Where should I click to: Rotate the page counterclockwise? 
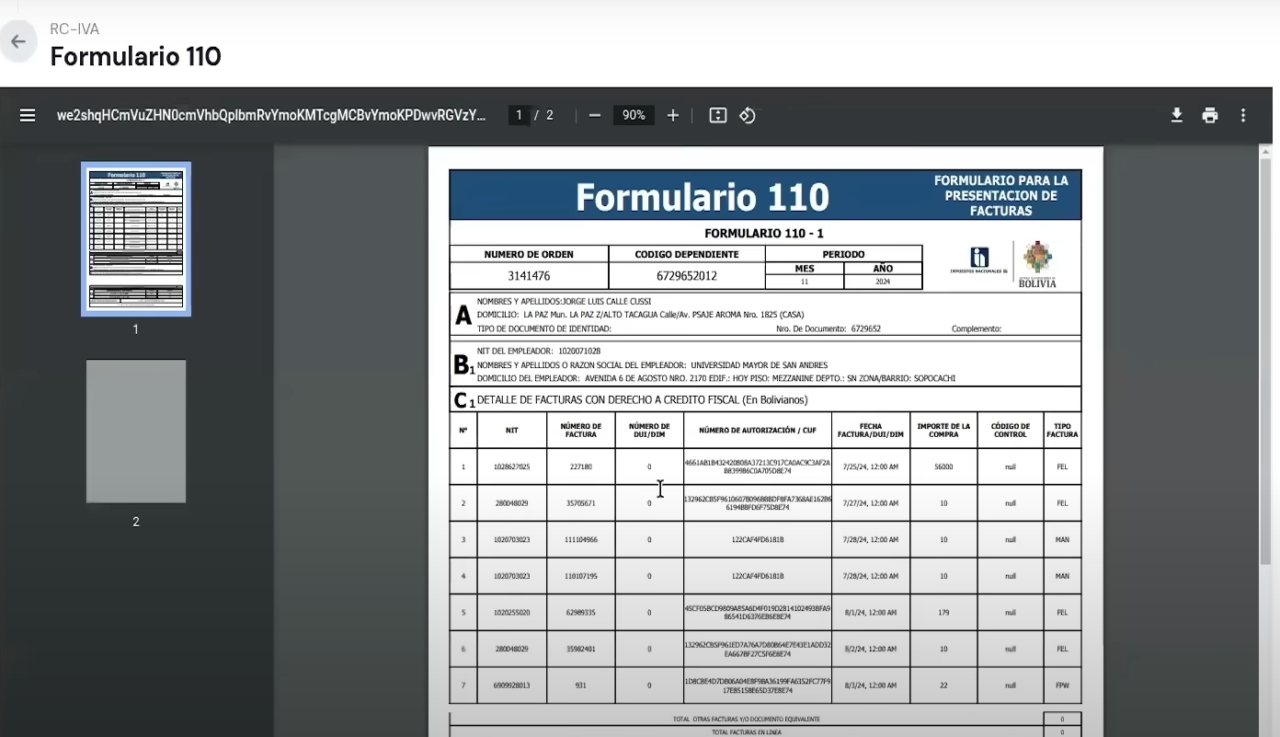[x=747, y=115]
